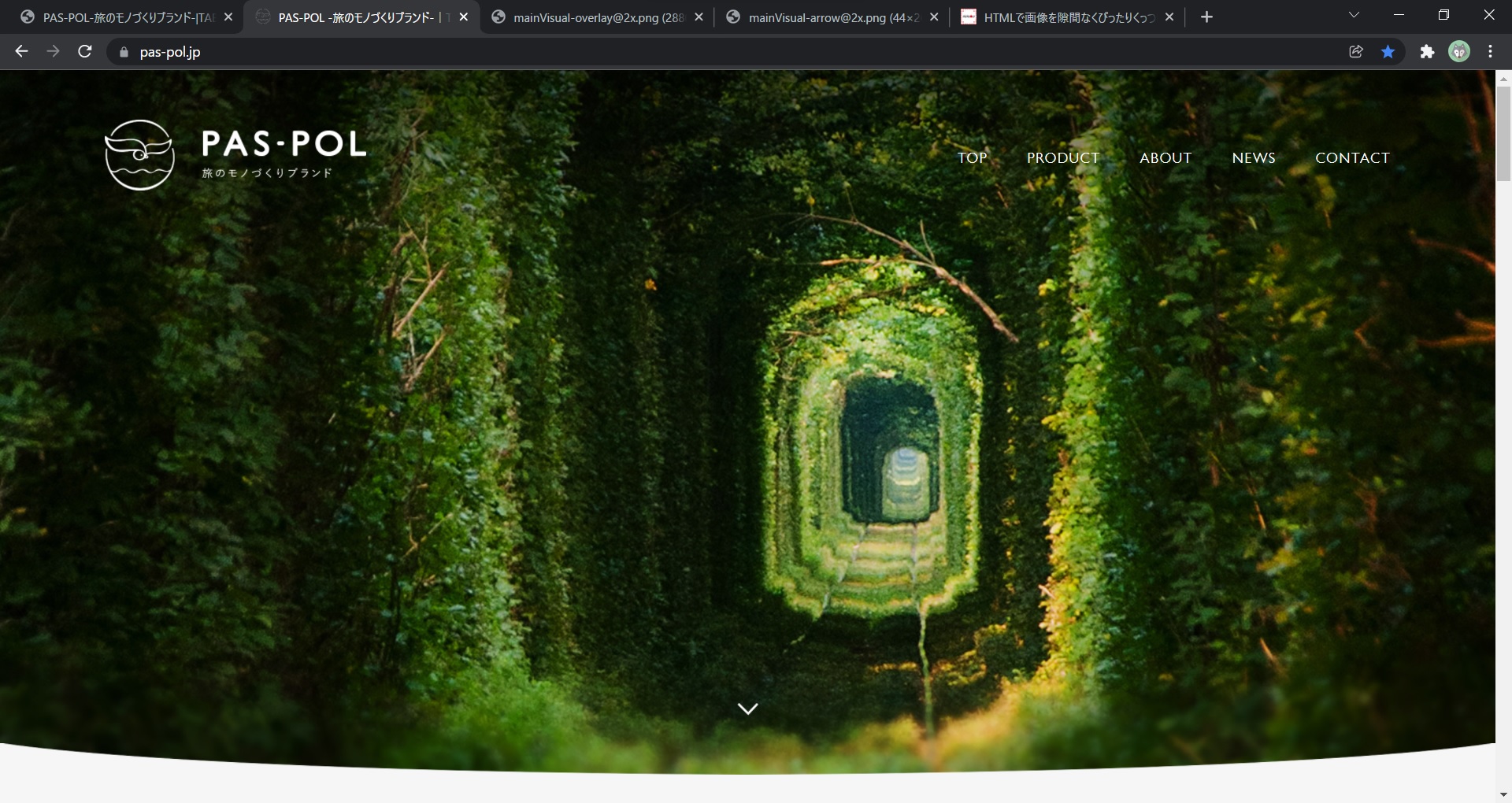Image resolution: width=1512 pixels, height=803 pixels.
Task: Open the PRODUCT navigation link
Action: 1062,158
